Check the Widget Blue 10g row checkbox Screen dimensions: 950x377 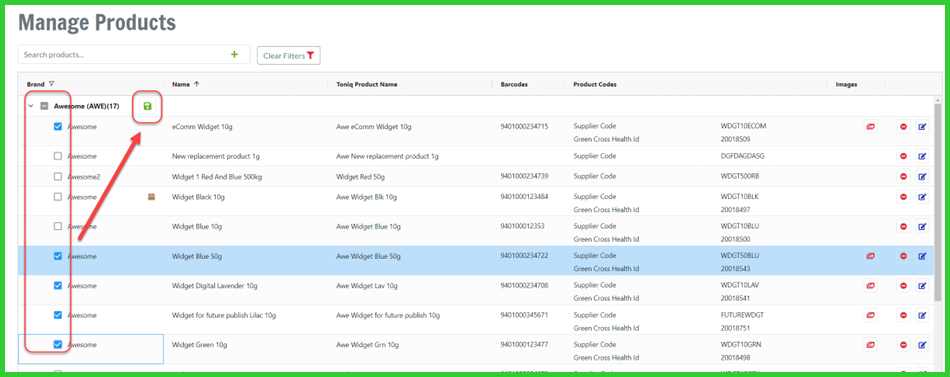pos(58,226)
